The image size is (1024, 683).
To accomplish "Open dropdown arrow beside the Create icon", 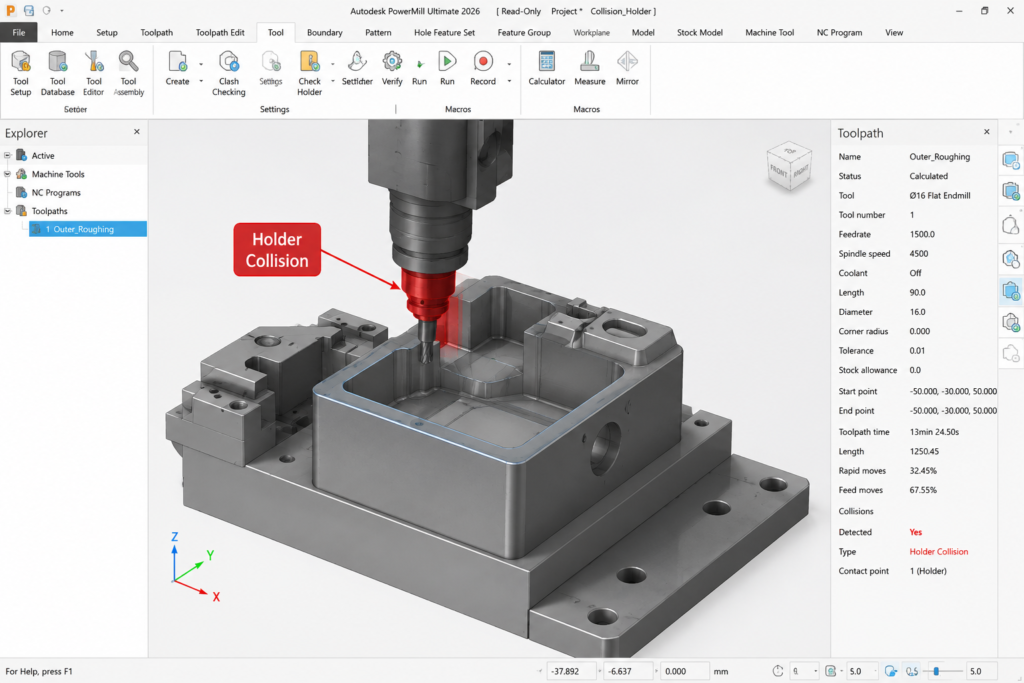I will click(200, 64).
